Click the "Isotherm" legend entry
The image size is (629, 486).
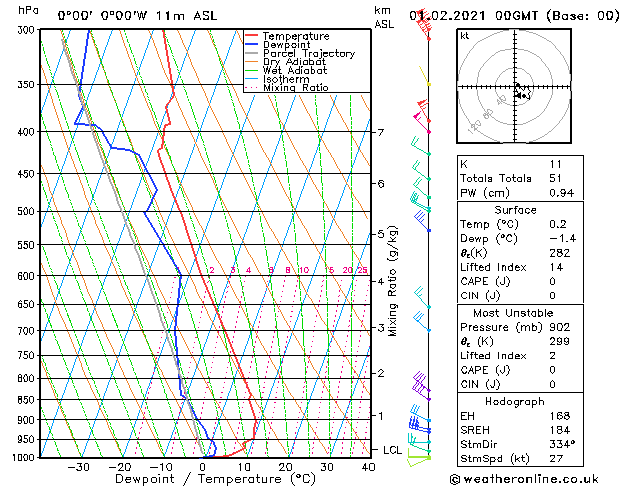(286, 79)
